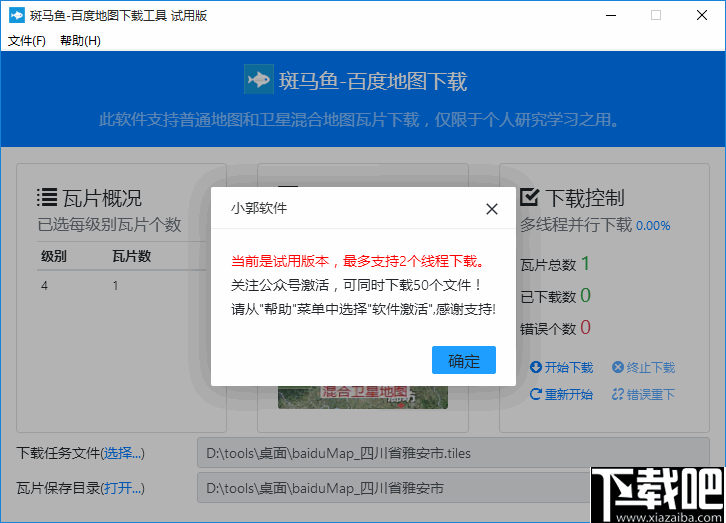The image size is (726, 523).
Task: Click the 打开... link for tile directory
Action: click(x=122, y=488)
